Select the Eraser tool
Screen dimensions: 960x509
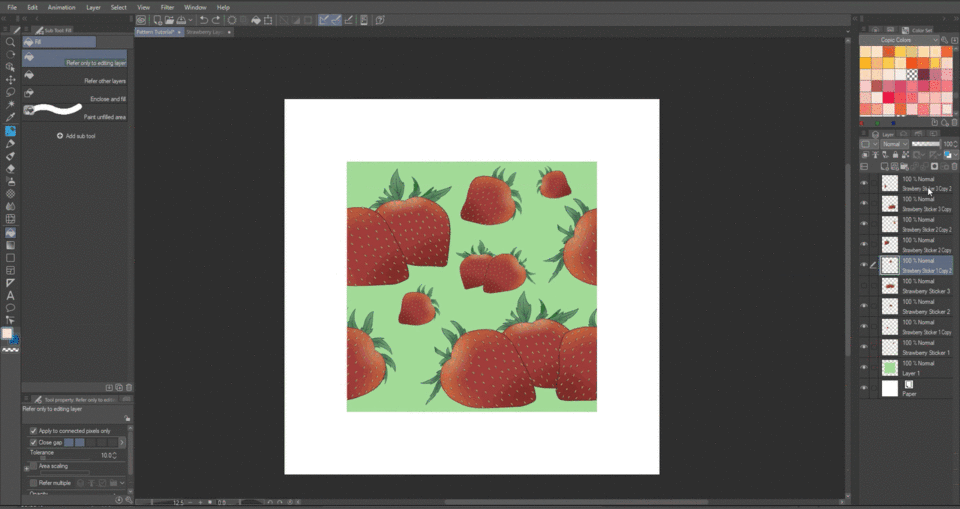pos(10,169)
